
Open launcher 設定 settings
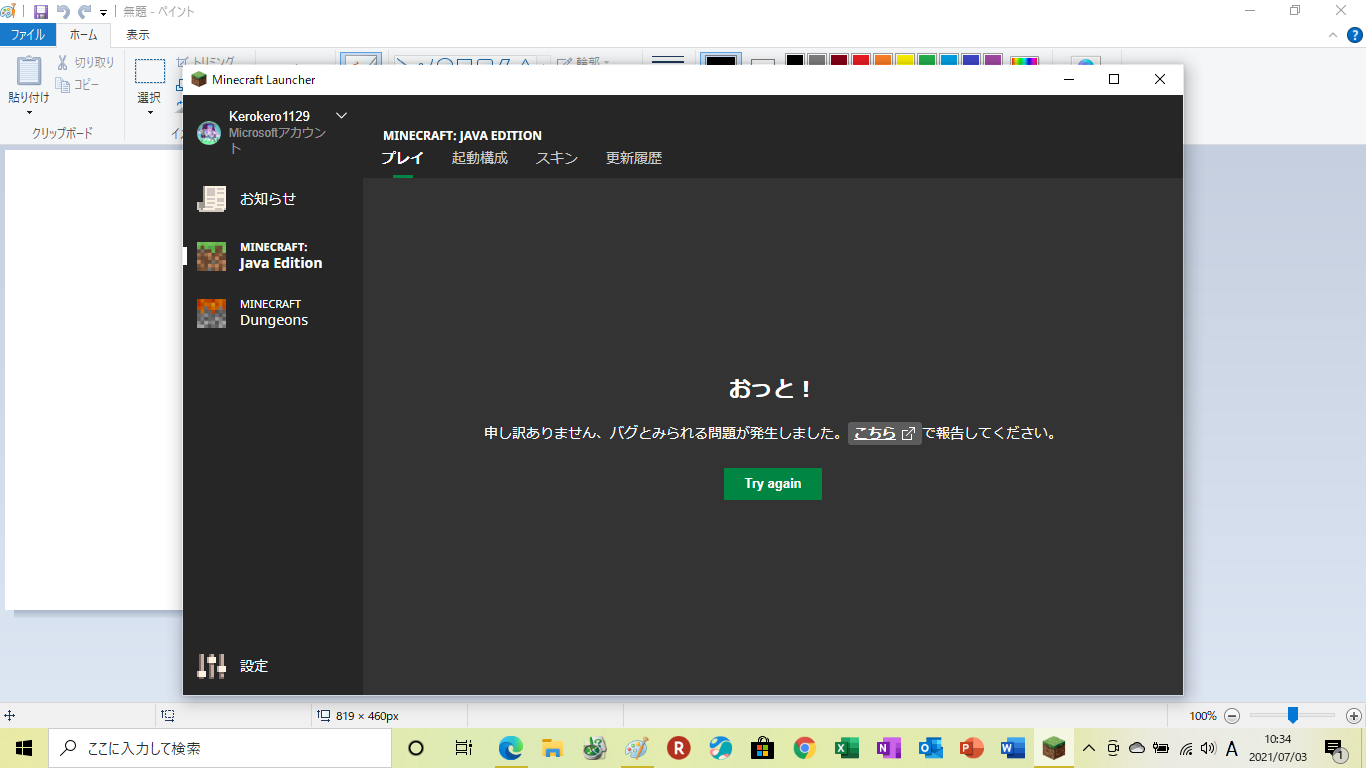pyautogui.click(x=253, y=666)
